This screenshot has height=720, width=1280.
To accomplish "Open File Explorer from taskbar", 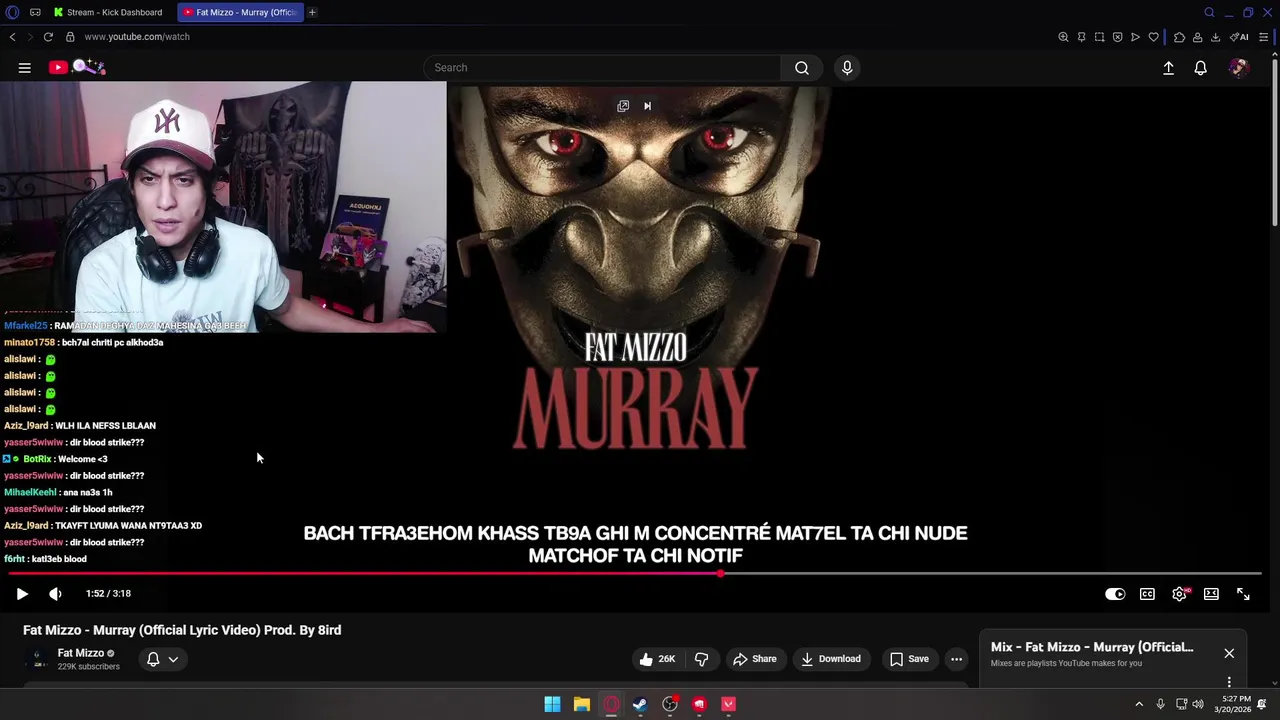I will (581, 704).
